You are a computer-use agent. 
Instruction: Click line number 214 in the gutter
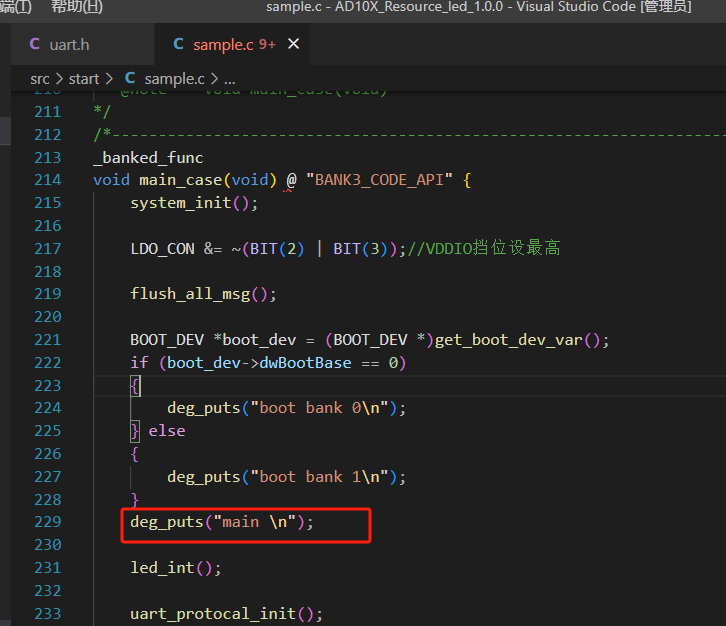pos(48,180)
